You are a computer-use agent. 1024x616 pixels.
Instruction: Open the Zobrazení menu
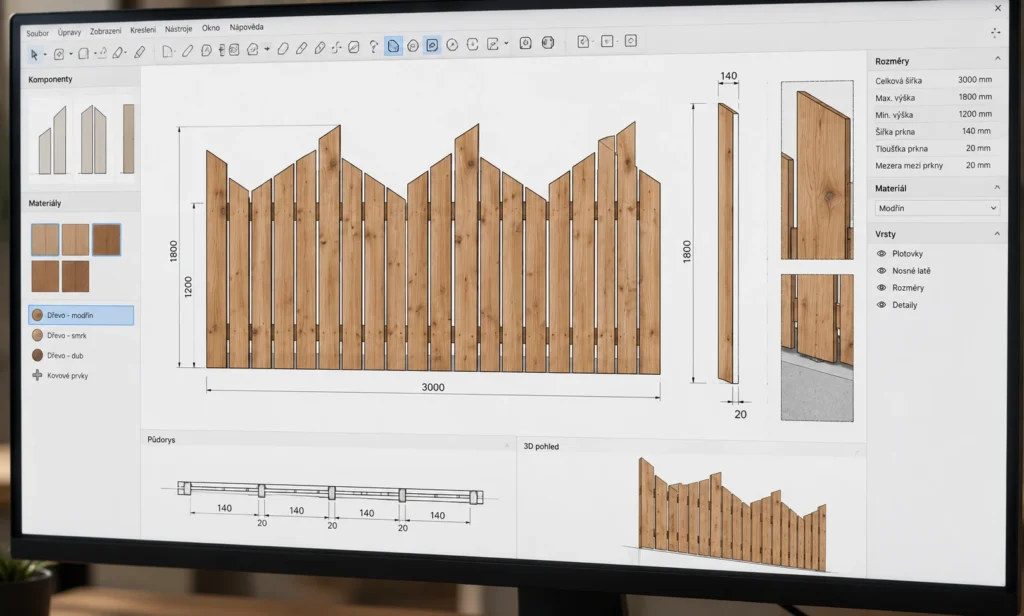[105, 31]
